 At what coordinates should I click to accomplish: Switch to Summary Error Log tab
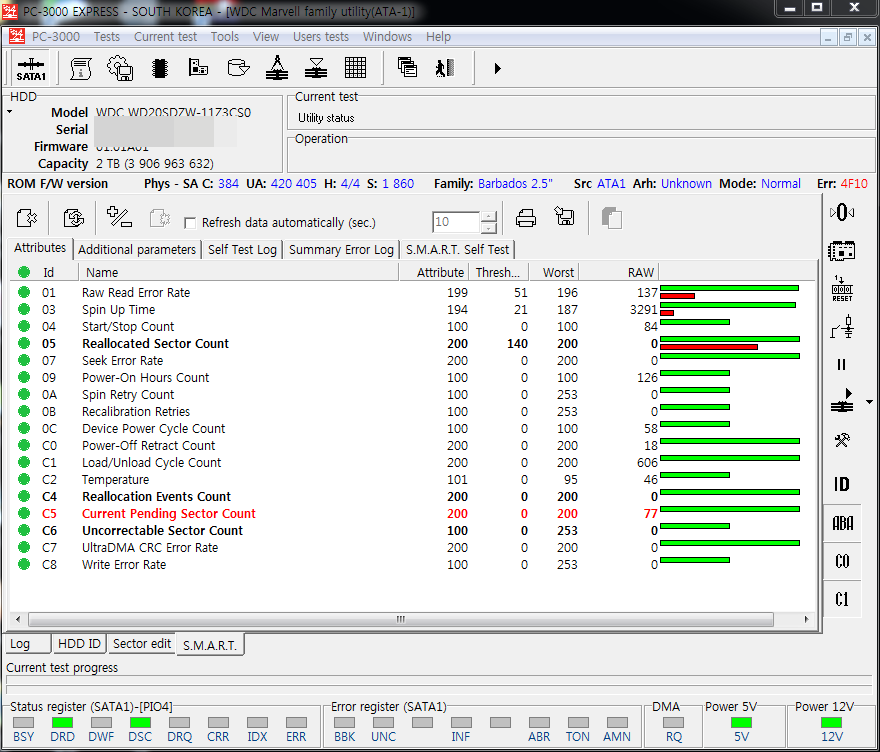[341, 249]
